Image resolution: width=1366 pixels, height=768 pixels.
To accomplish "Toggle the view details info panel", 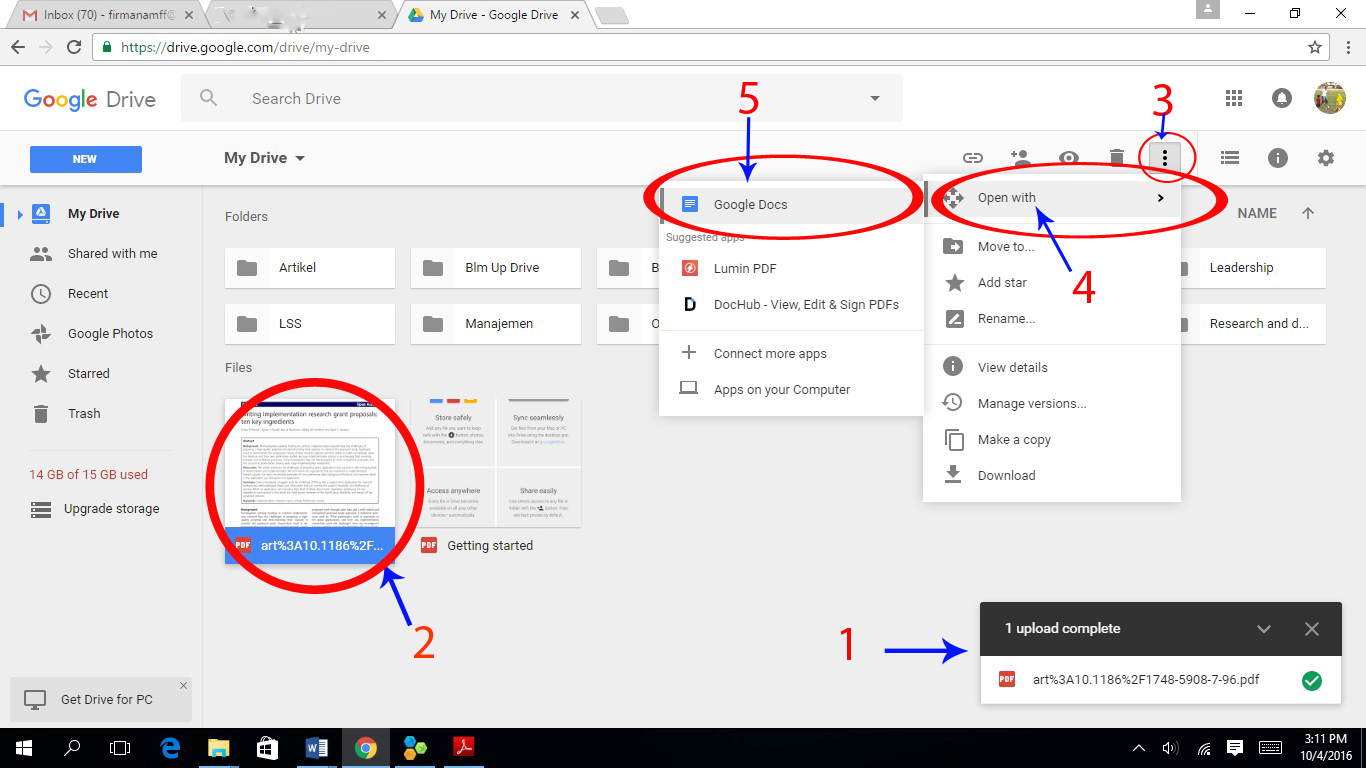I will click(x=1278, y=158).
